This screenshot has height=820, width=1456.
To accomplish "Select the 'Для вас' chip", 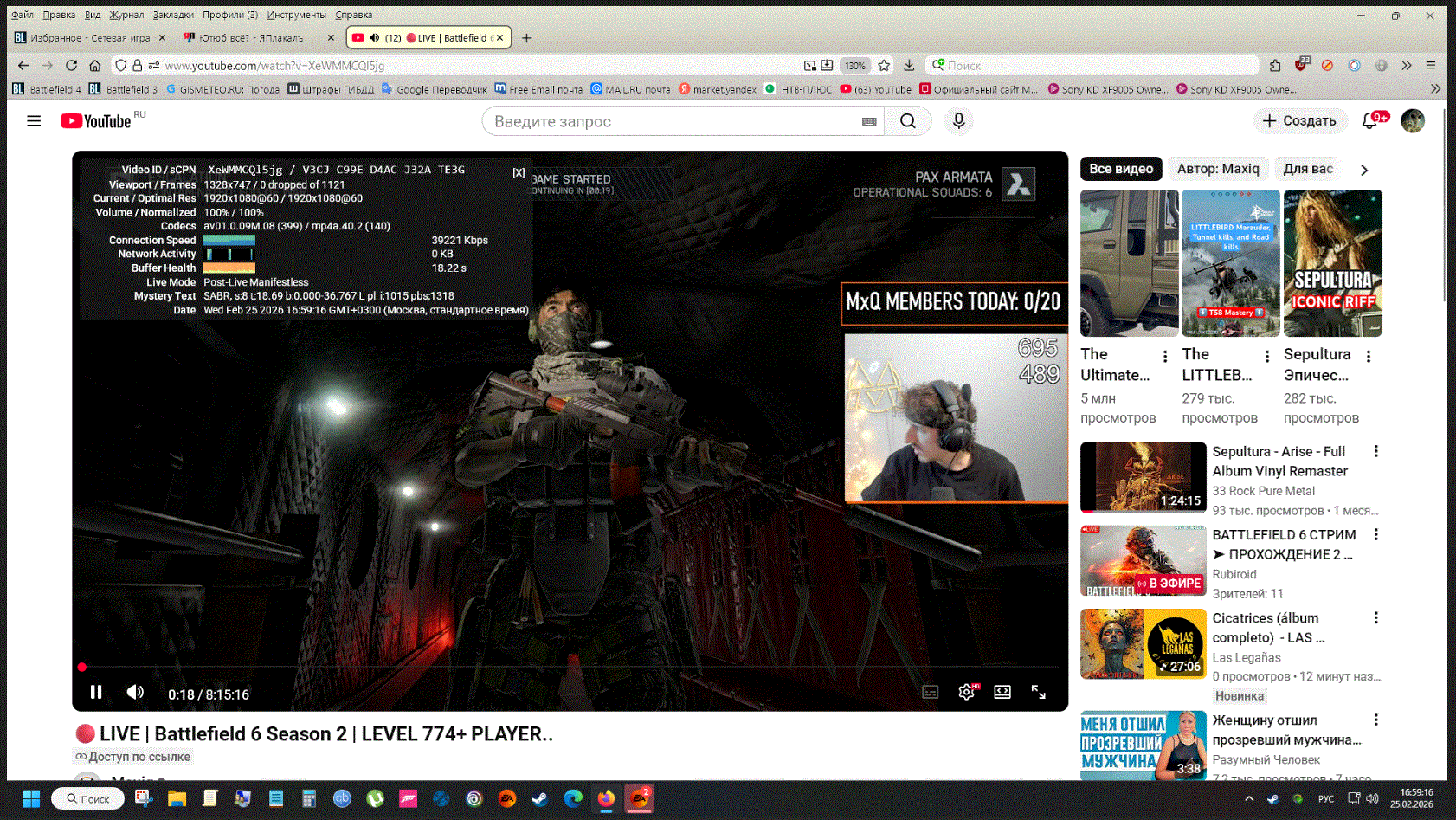I will coord(1308,169).
